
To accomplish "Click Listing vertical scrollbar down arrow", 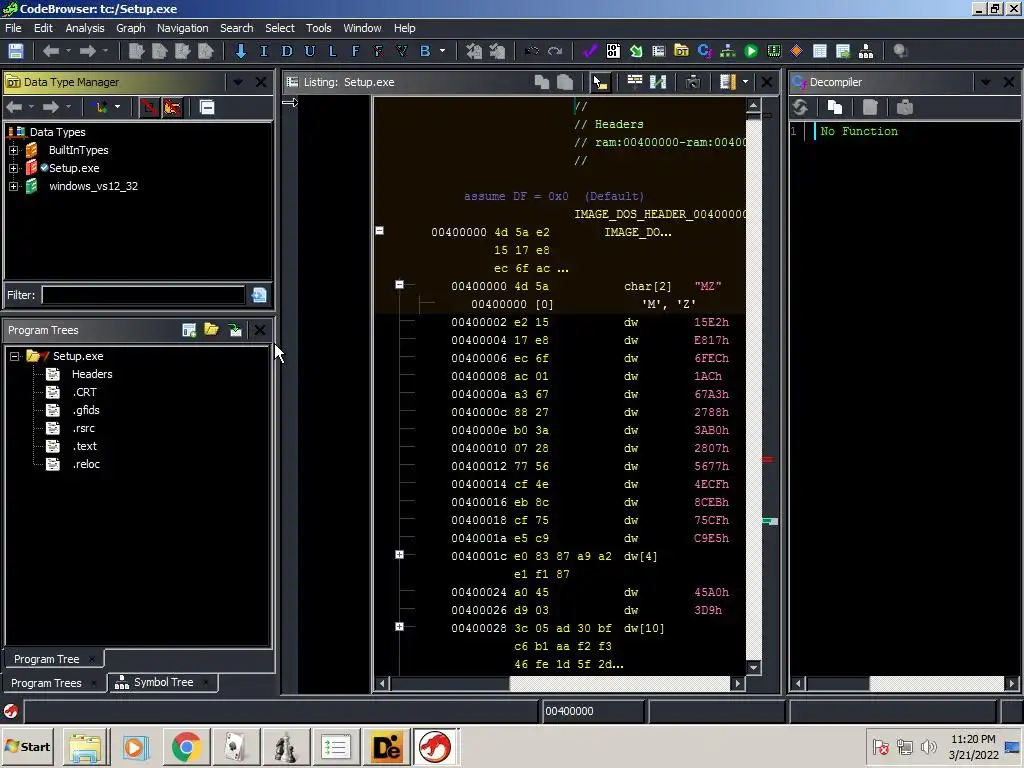I will 754,667.
